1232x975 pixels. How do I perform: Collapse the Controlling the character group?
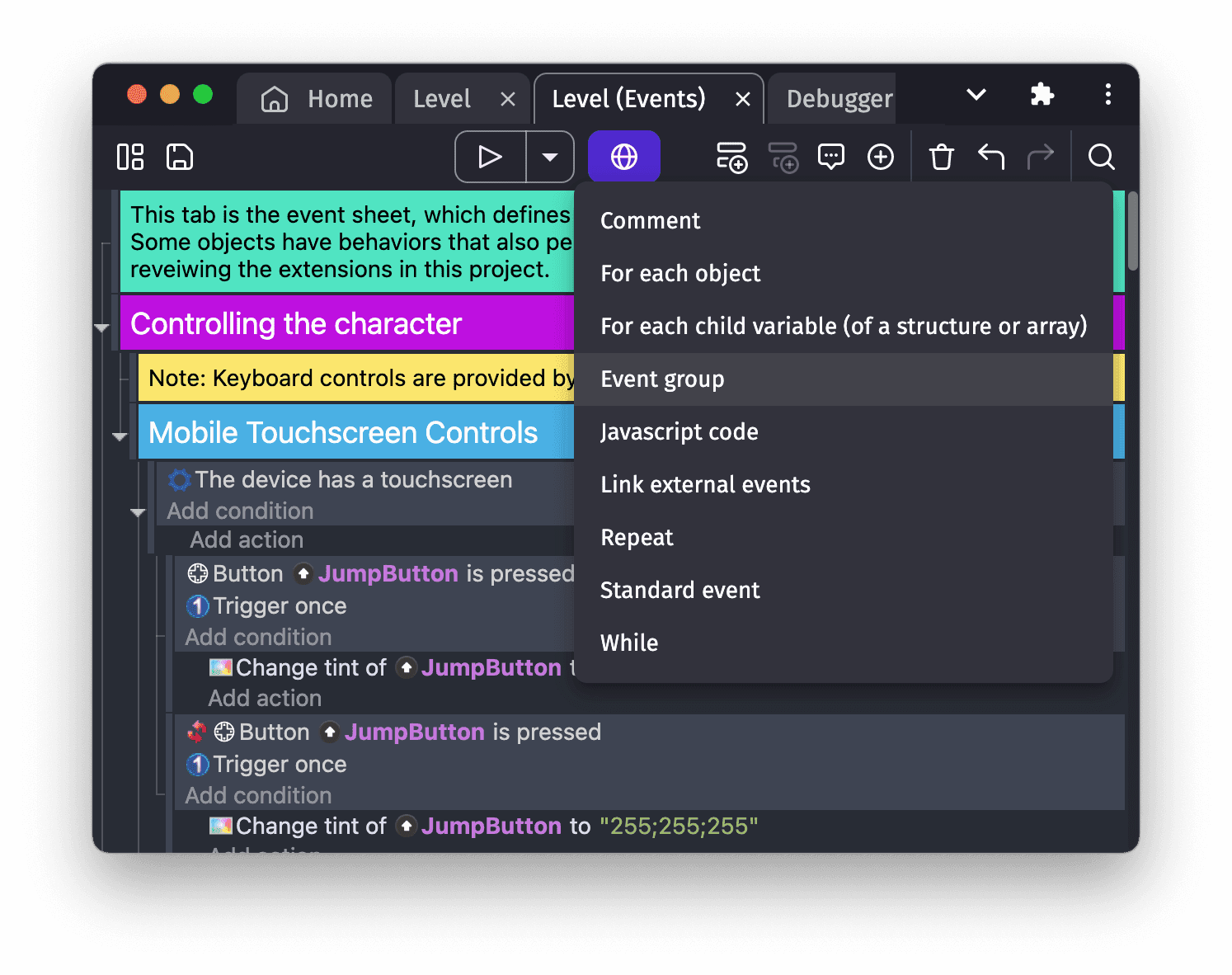pyautogui.click(x=102, y=327)
